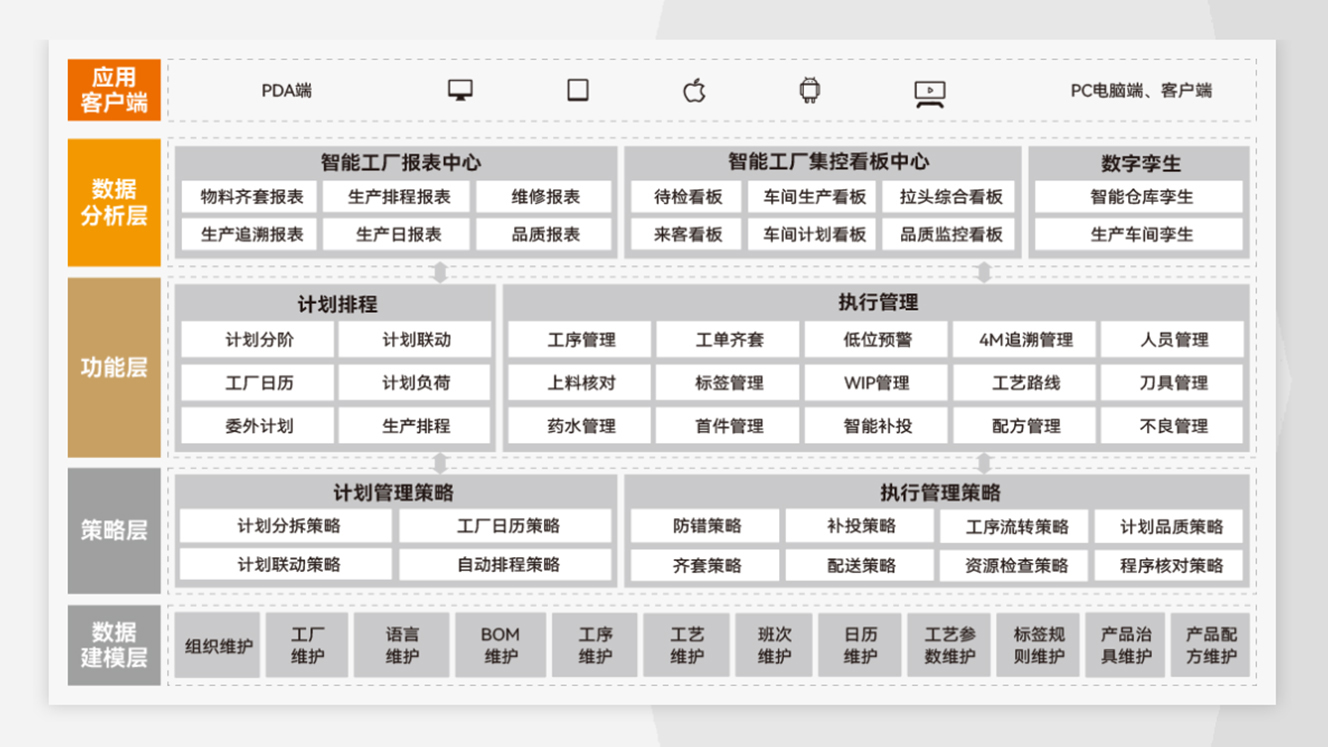Select the Android client icon
Viewport: 1328px width, 747px height.
(808, 90)
